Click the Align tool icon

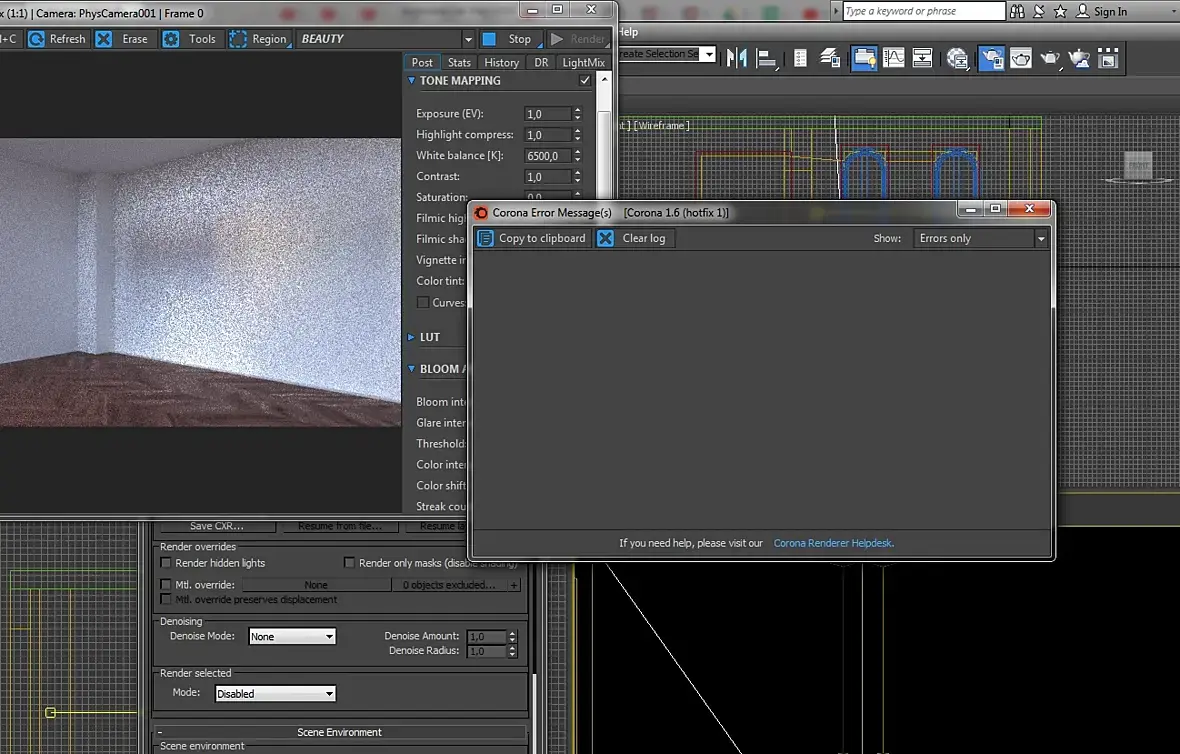pyautogui.click(x=767, y=58)
